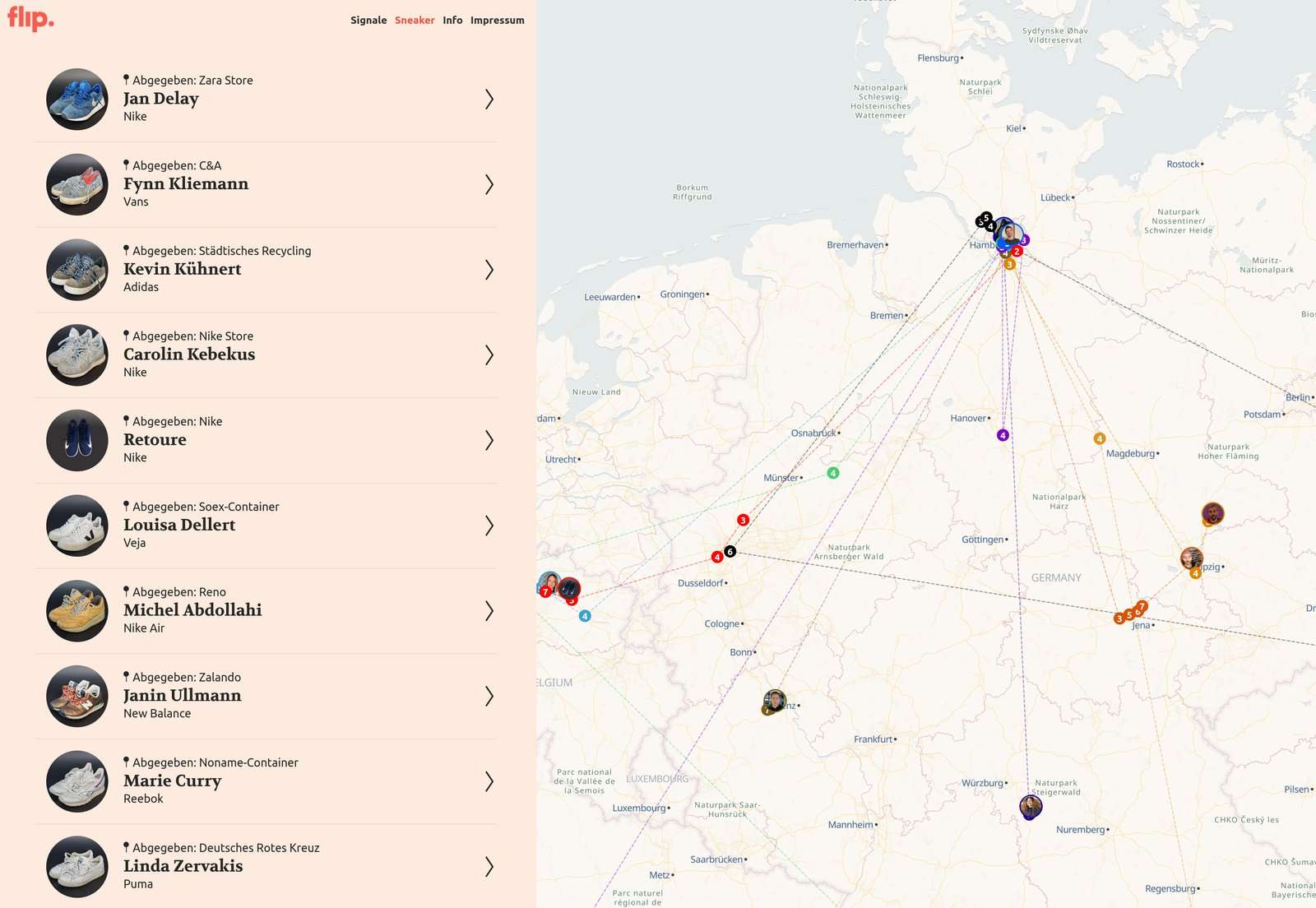
Task: Open the Impressum link
Action: 497,21
